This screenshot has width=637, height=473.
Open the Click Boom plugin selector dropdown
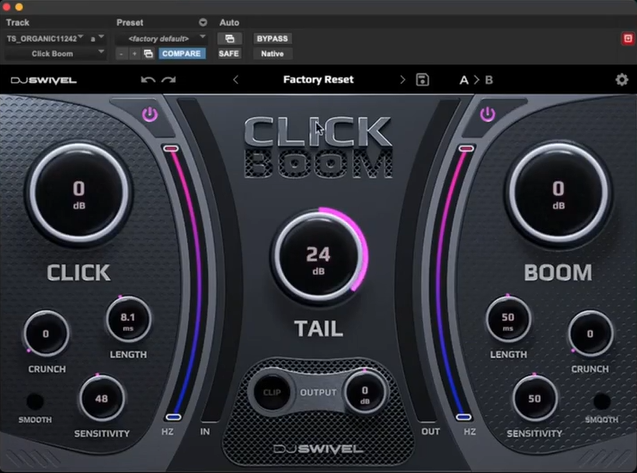pos(55,54)
